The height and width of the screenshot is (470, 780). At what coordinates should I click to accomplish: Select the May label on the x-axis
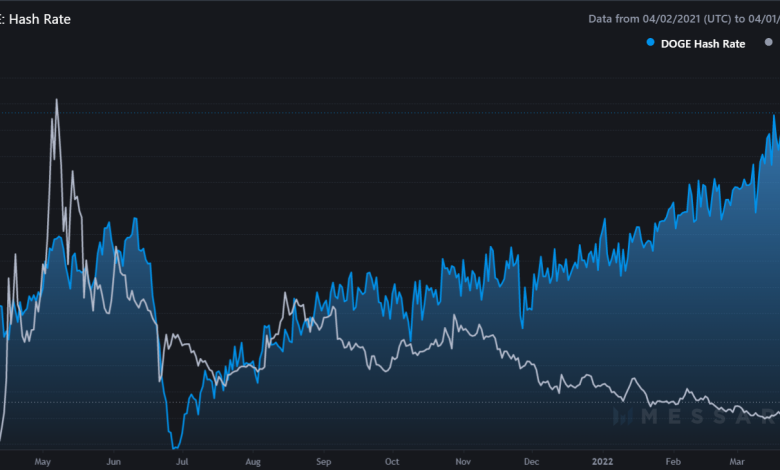tap(42, 462)
